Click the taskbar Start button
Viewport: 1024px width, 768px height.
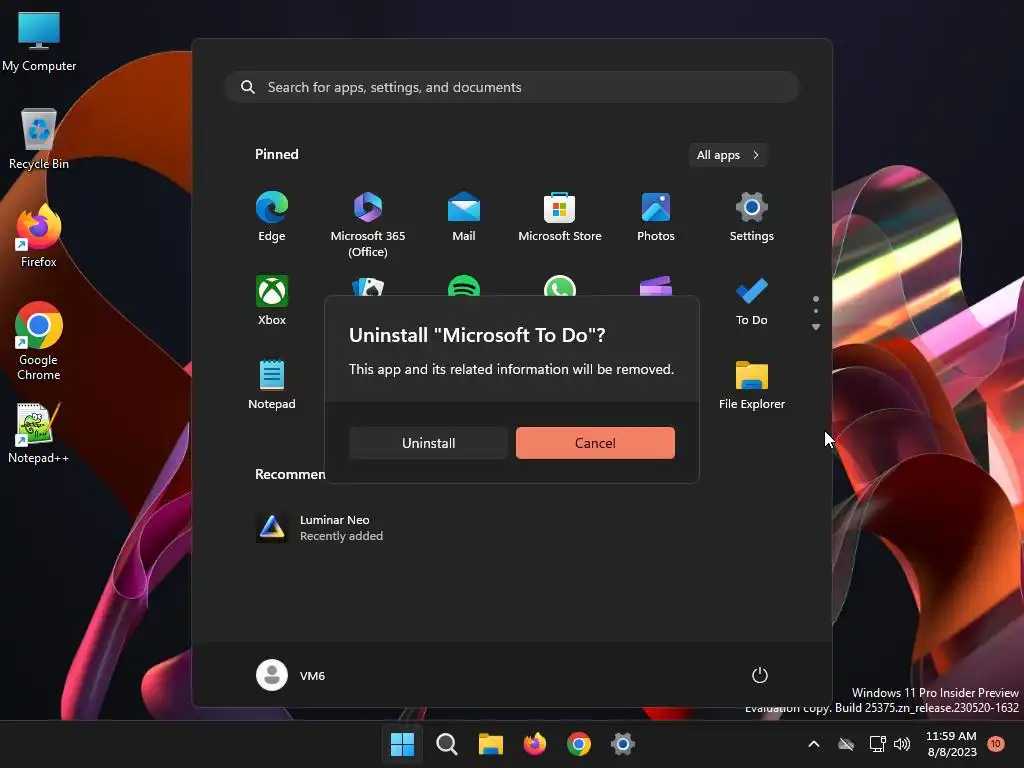coord(402,744)
